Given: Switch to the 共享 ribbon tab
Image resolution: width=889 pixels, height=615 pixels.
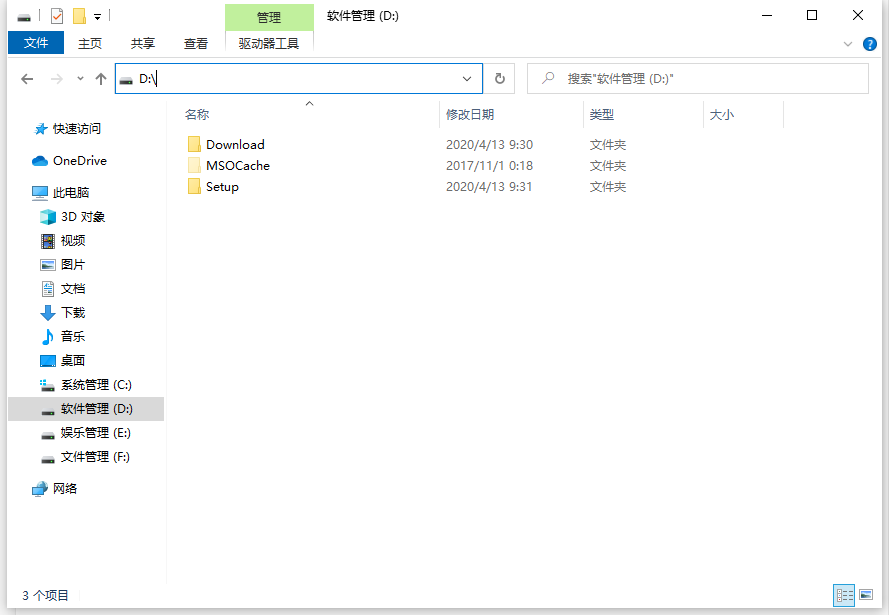Looking at the screenshot, I should (142, 44).
